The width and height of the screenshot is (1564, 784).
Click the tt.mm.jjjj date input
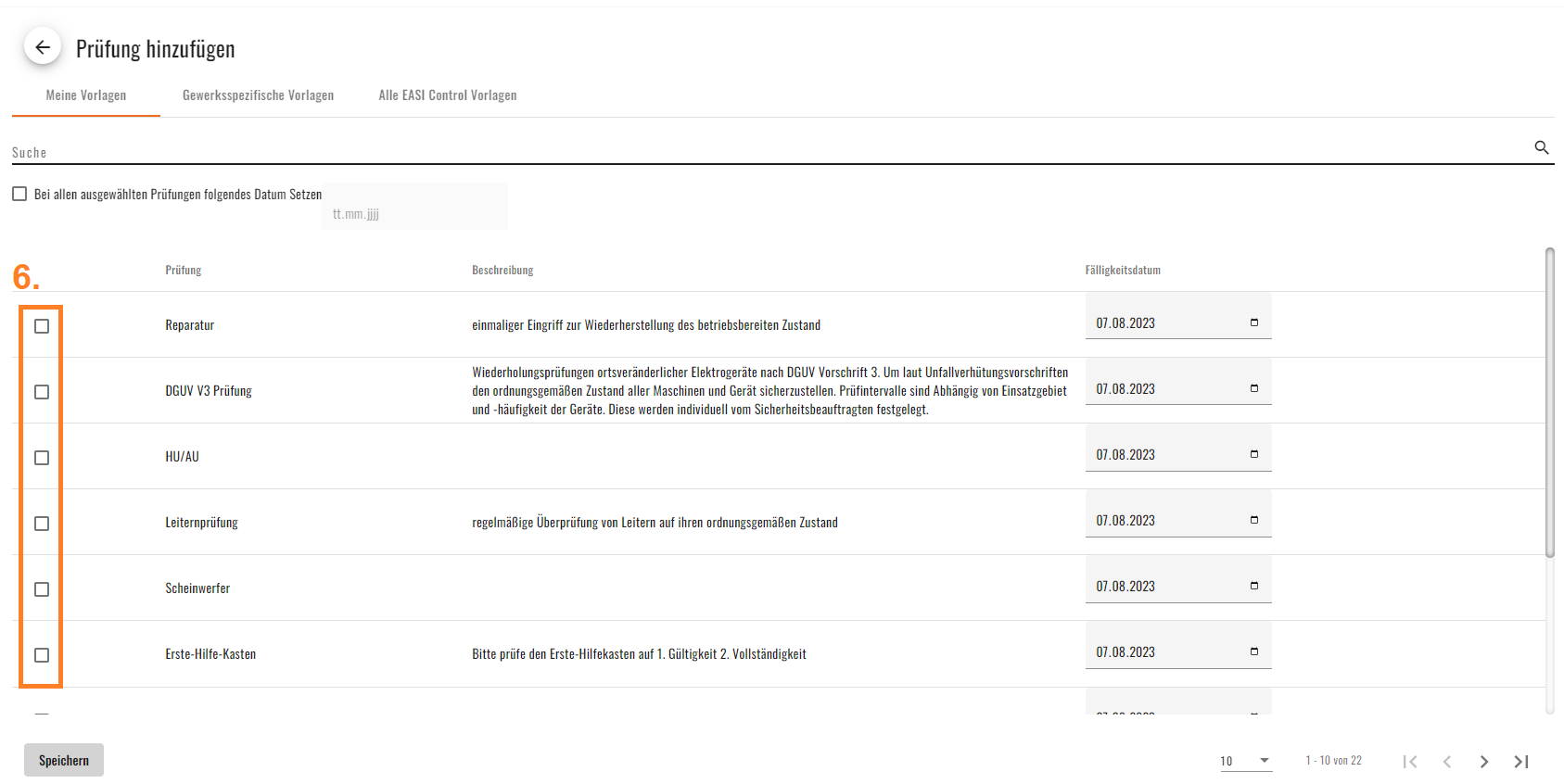point(414,206)
